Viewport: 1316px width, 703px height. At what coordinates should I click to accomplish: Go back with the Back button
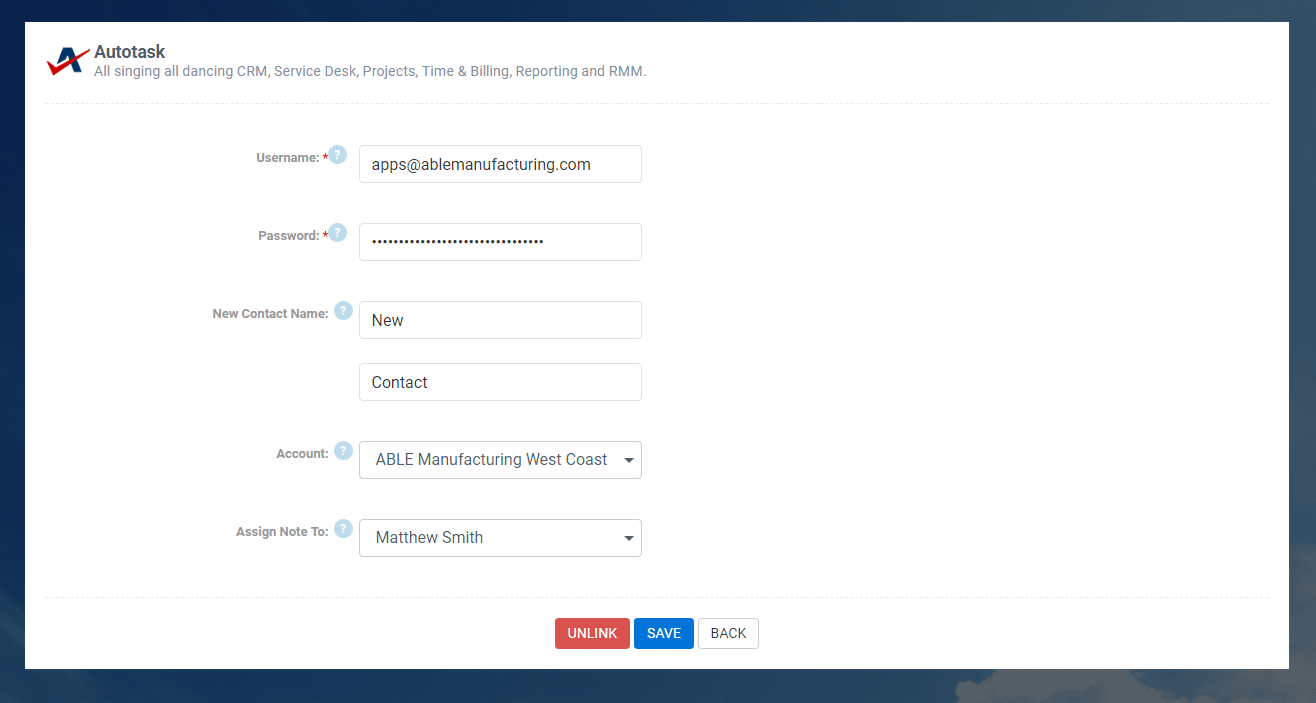coord(728,633)
